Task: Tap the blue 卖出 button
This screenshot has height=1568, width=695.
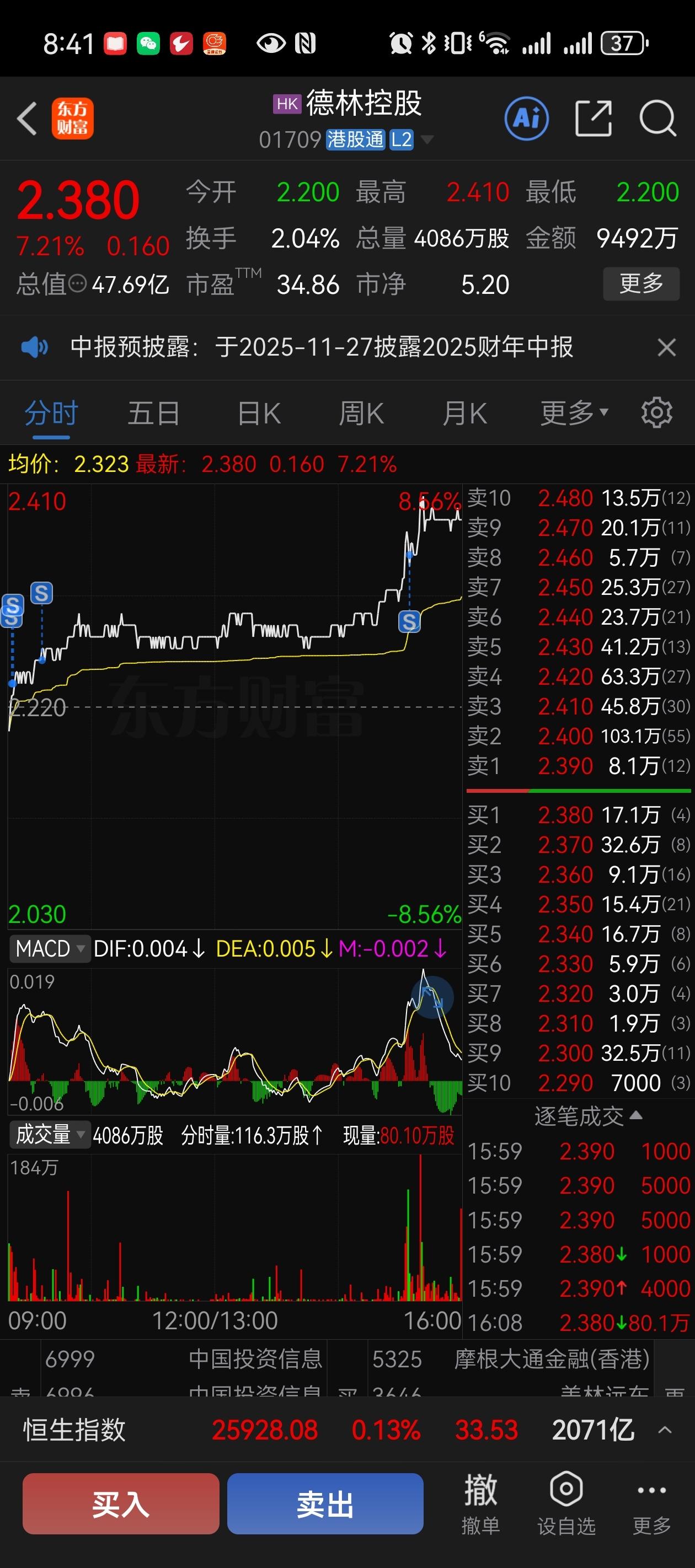Action: pos(325,1503)
